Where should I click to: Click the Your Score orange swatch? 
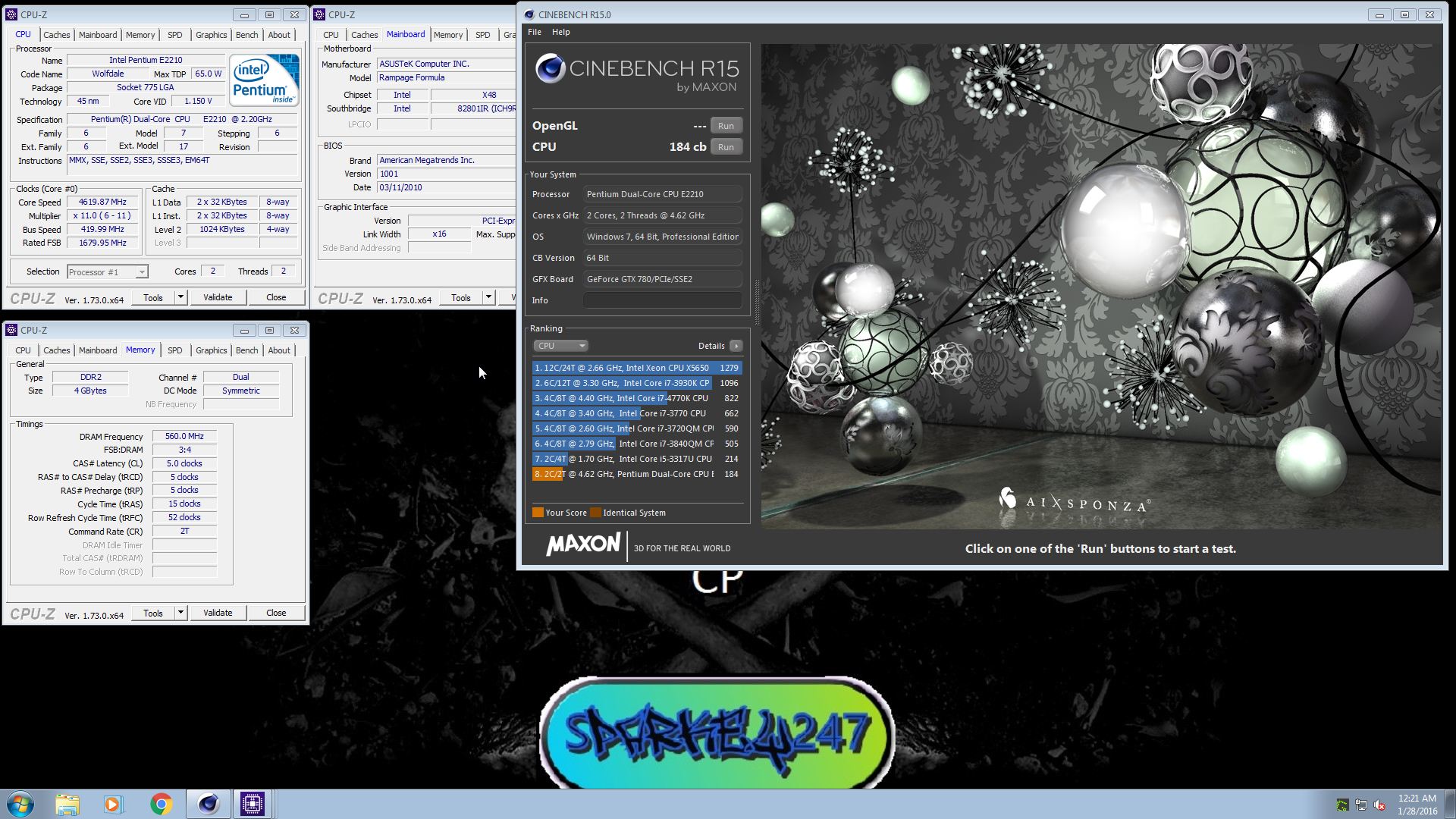(538, 513)
